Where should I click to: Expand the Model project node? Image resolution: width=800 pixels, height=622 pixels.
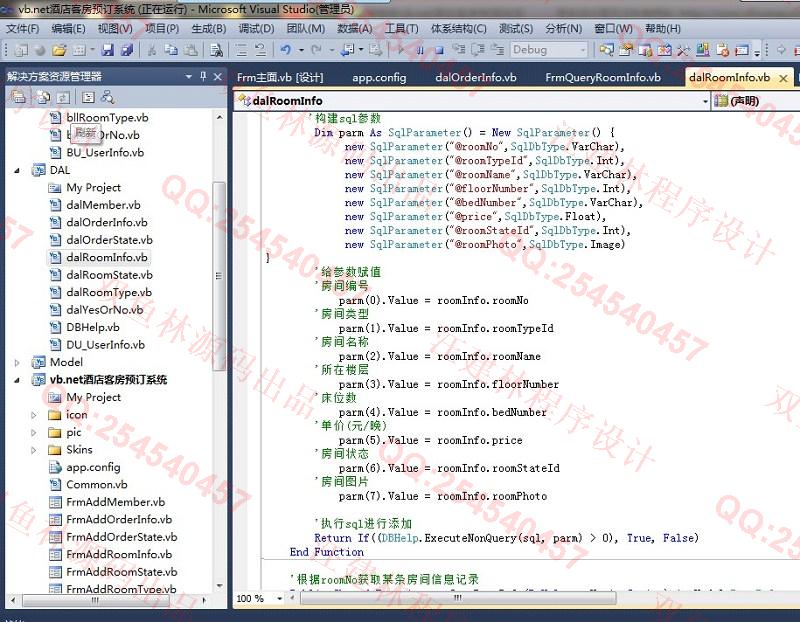(17, 362)
